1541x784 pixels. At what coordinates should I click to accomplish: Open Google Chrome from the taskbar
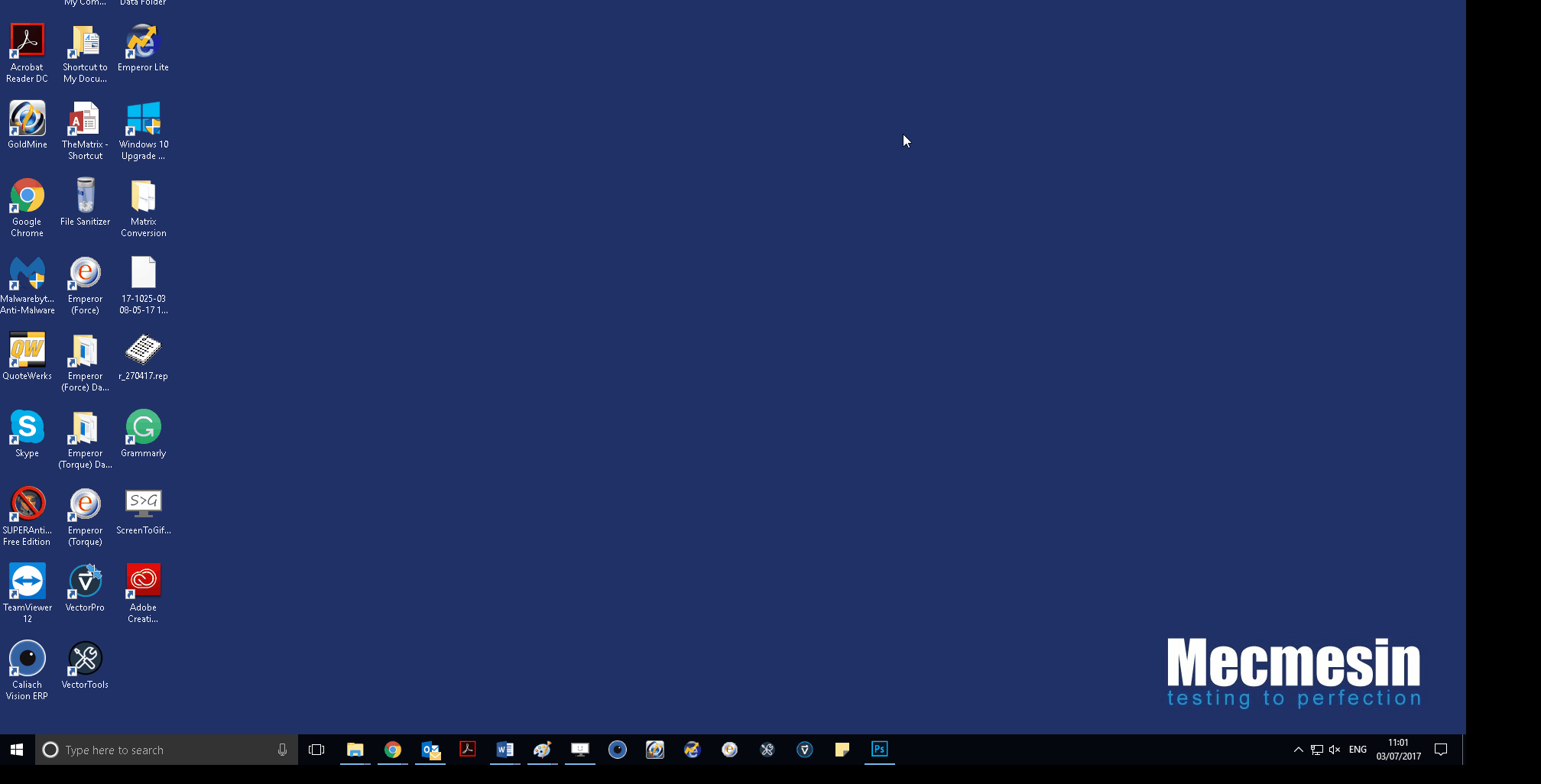[392, 750]
